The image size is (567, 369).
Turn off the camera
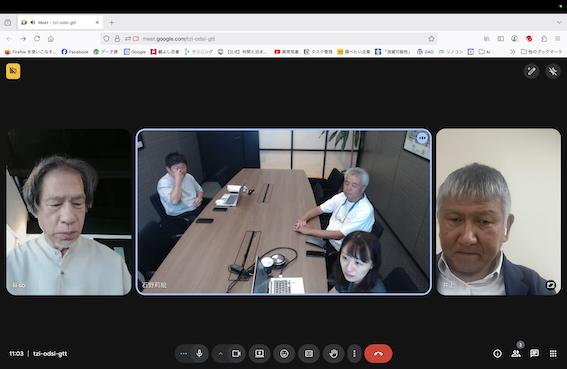pos(236,353)
